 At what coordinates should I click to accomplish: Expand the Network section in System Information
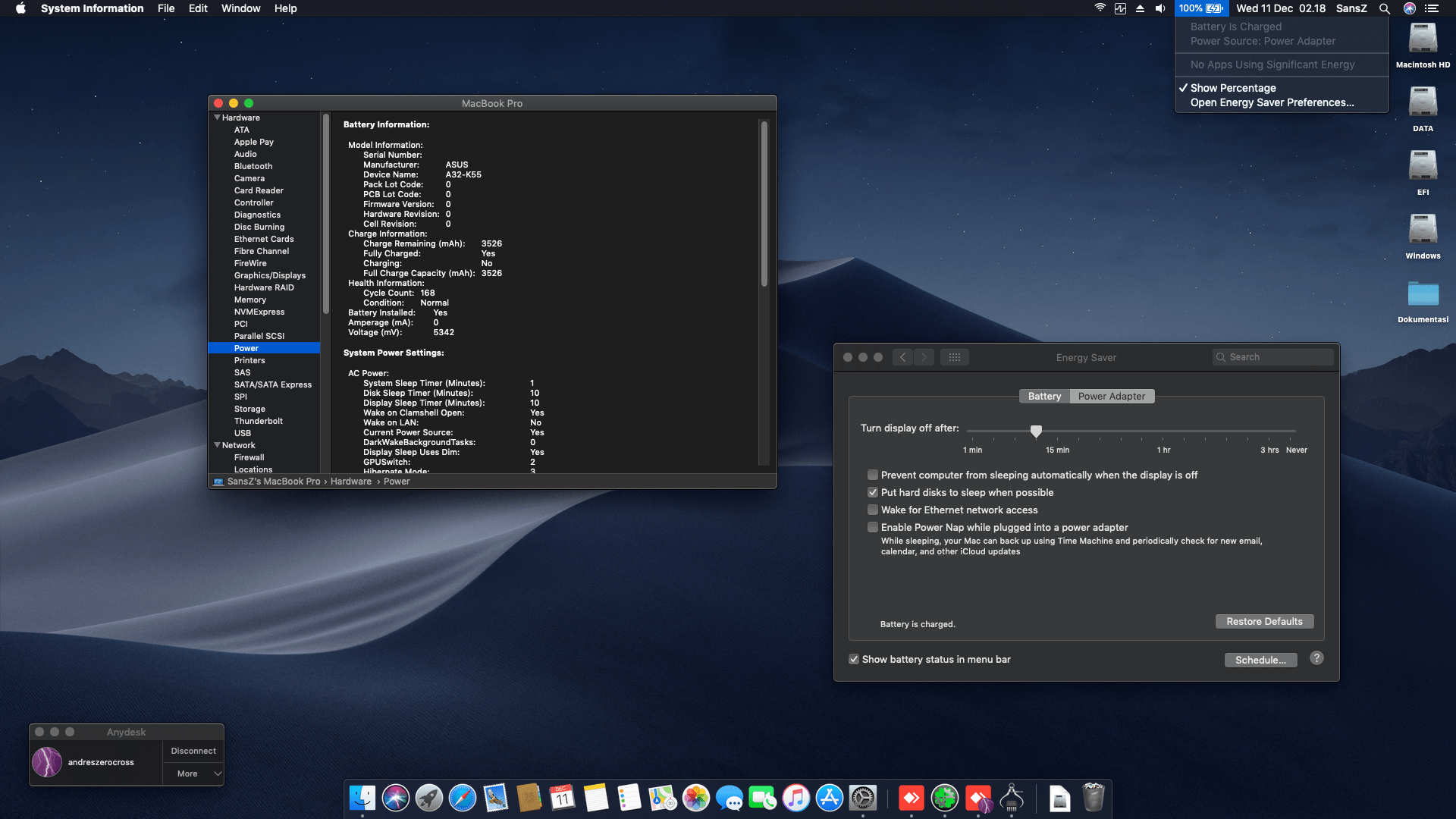coord(217,444)
